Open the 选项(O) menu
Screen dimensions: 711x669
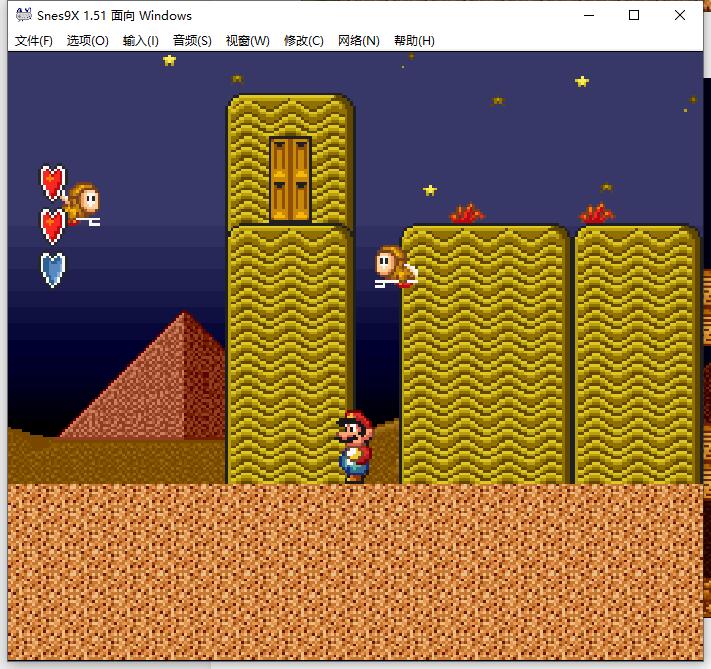88,41
